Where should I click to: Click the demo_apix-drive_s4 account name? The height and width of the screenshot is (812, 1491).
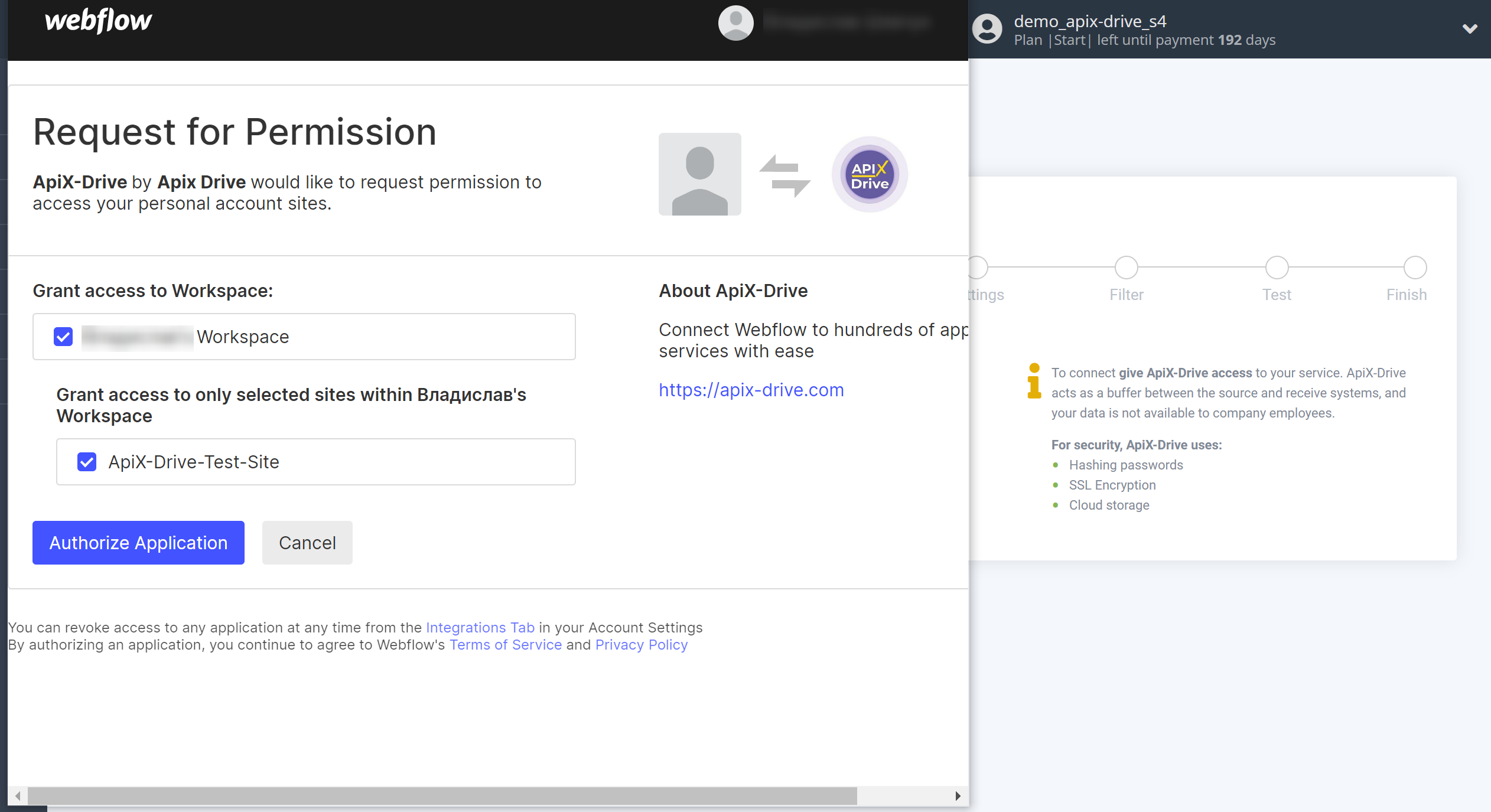coord(1090,21)
